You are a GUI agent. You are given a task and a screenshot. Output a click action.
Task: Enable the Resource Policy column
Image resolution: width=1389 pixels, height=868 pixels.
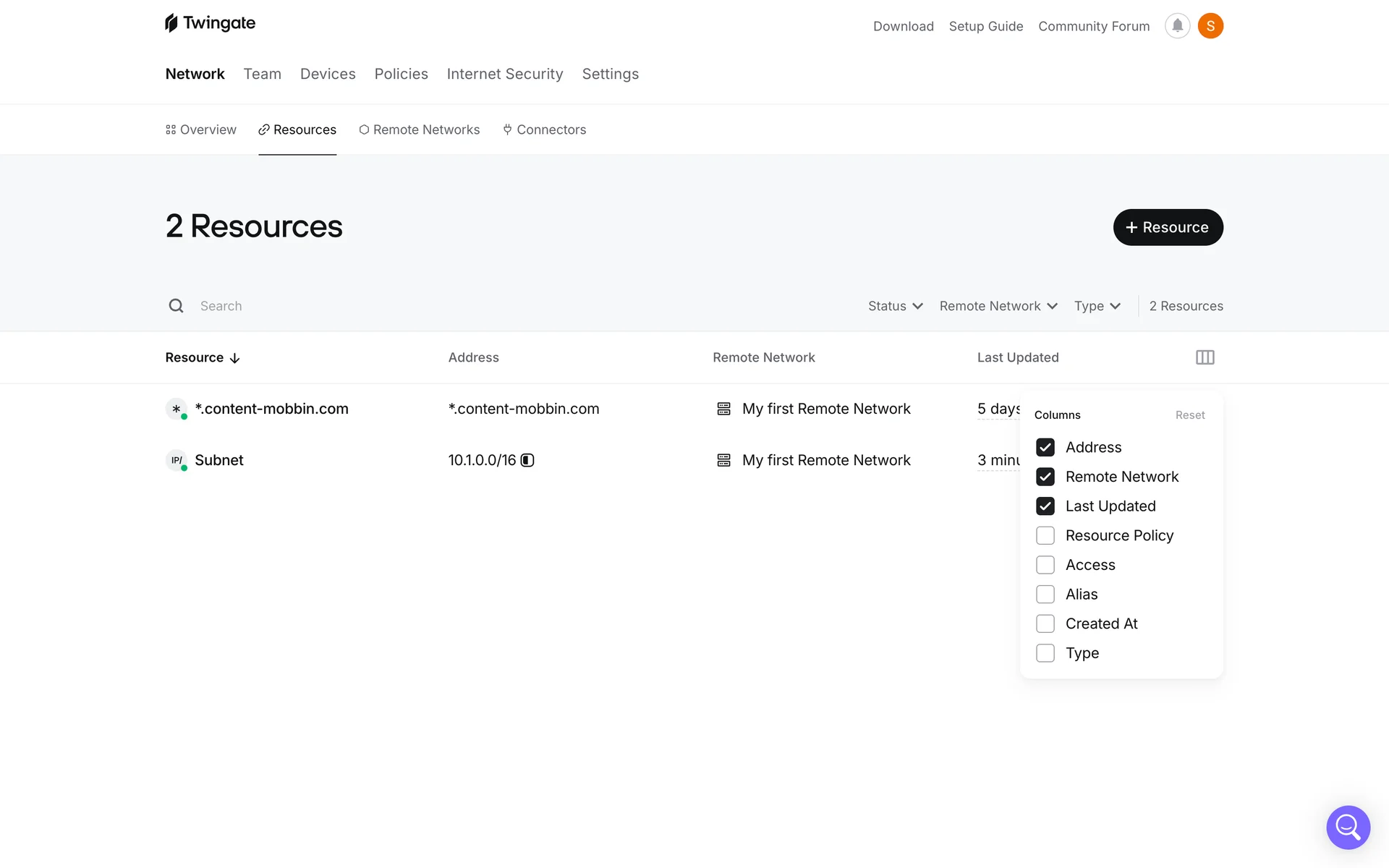point(1045,535)
